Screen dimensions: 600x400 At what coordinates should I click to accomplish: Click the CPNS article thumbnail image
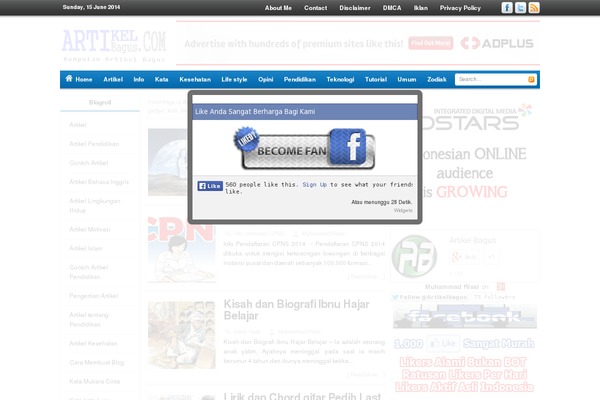182,250
